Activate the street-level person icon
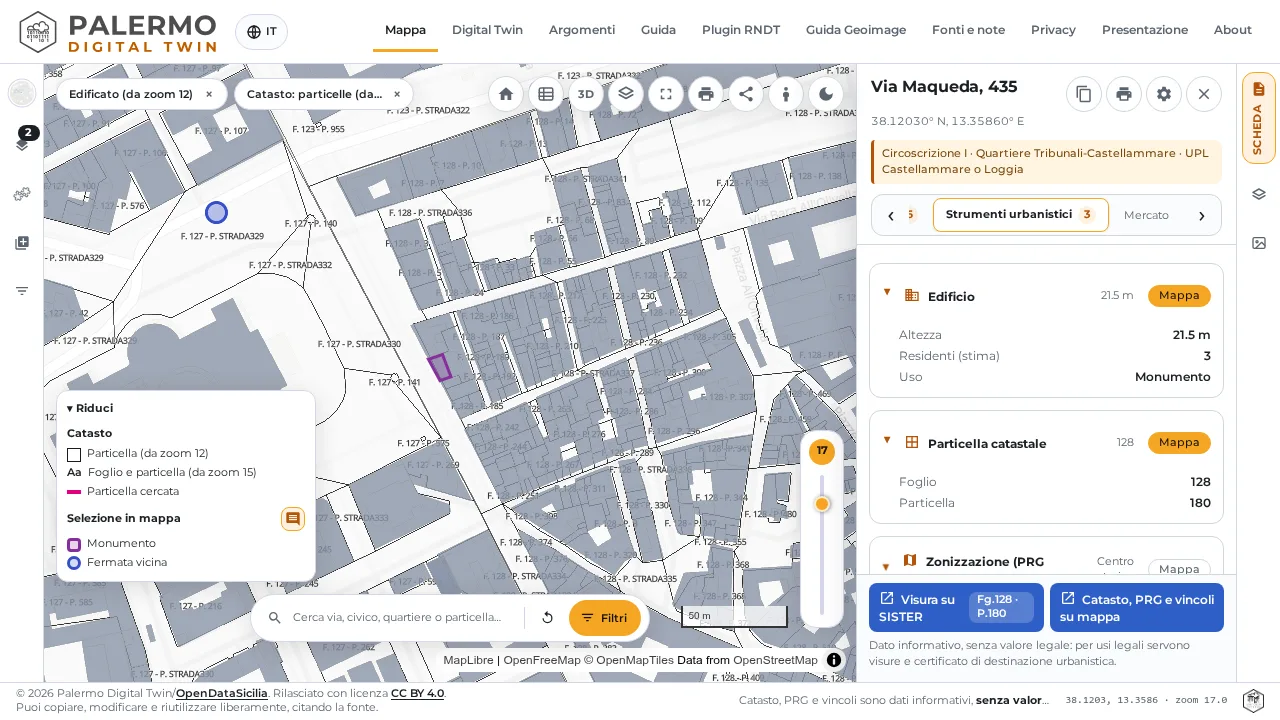Screen dimensions: 1280x720 [x=786, y=94]
